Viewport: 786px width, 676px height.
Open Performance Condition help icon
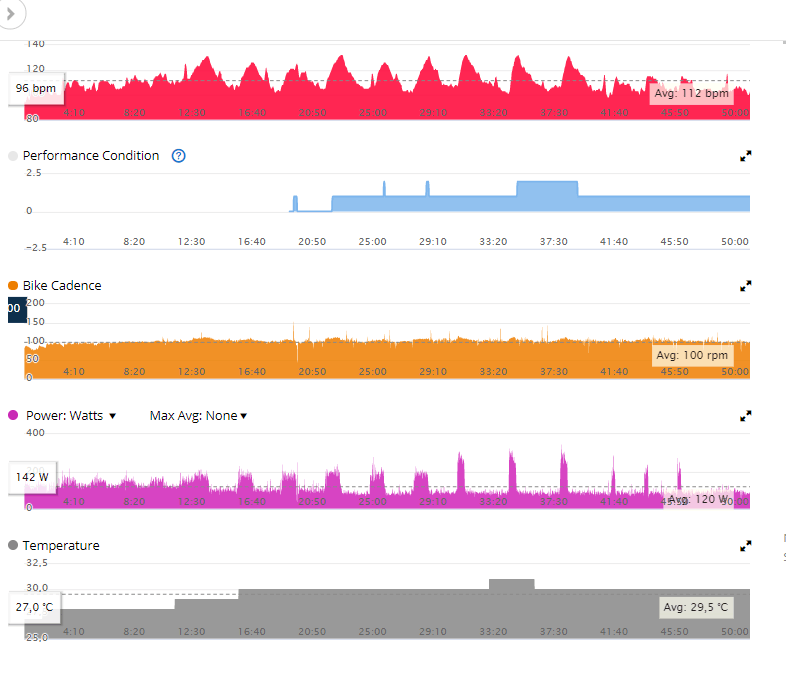[178, 156]
